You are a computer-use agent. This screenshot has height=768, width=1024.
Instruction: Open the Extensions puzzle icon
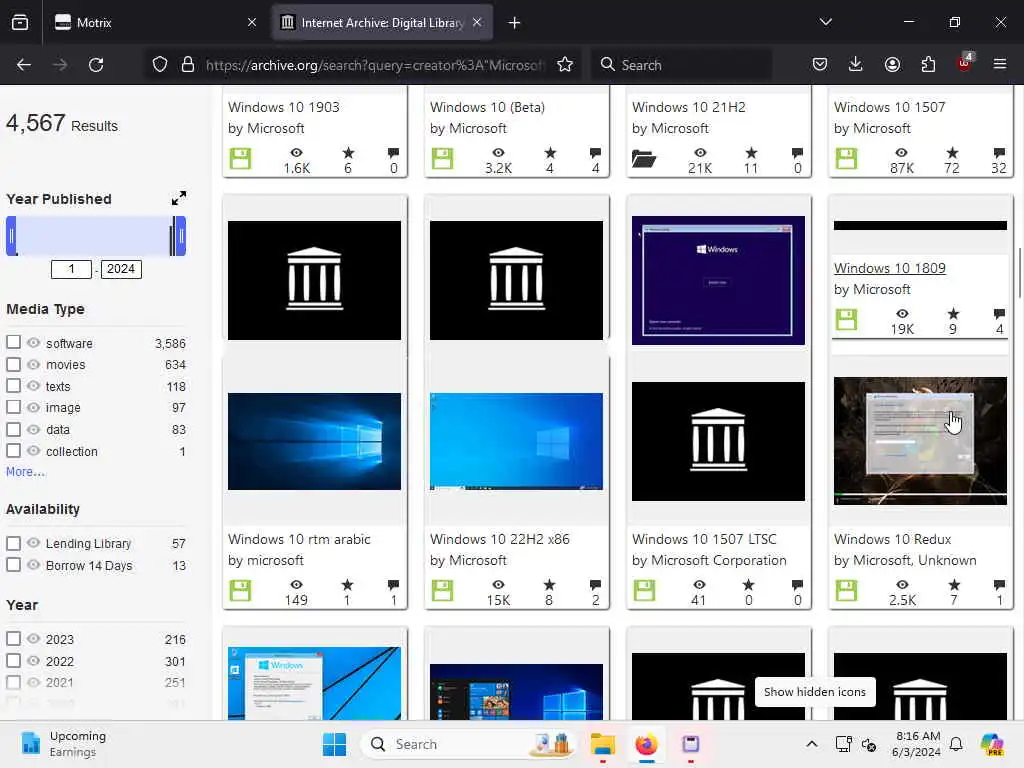pos(928,65)
